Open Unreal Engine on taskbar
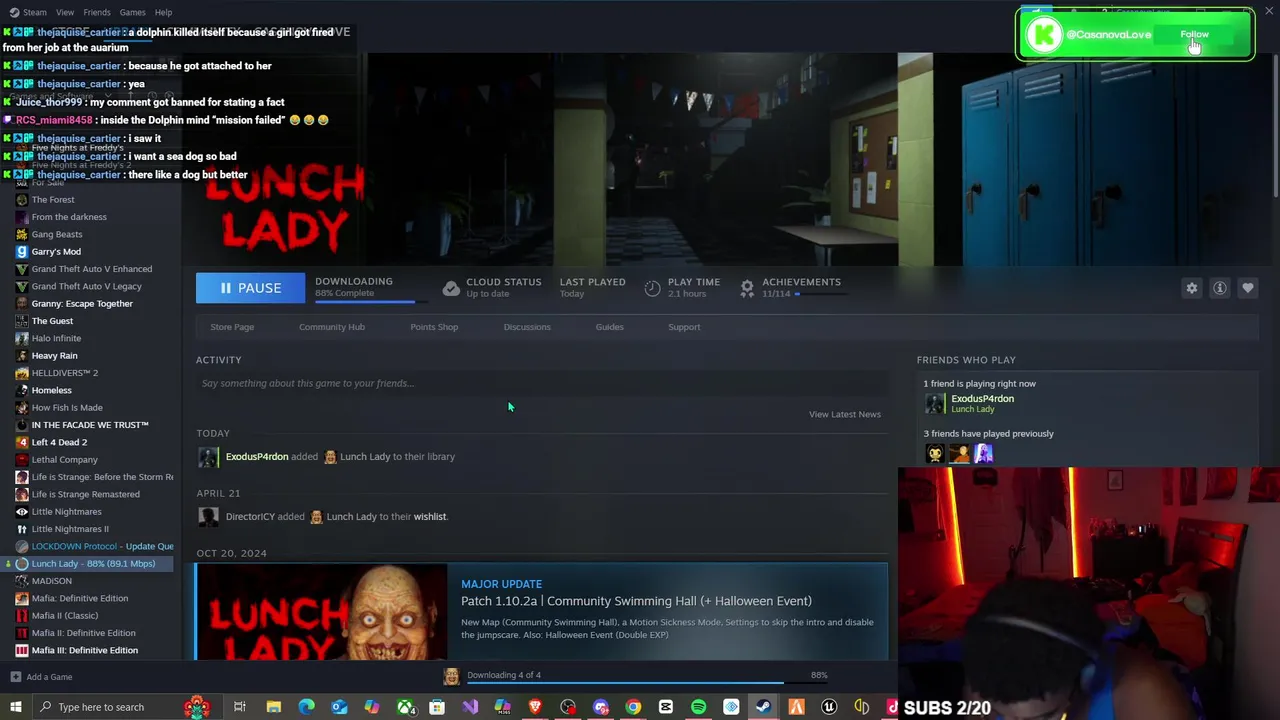This screenshot has width=1280, height=720. tap(829, 707)
